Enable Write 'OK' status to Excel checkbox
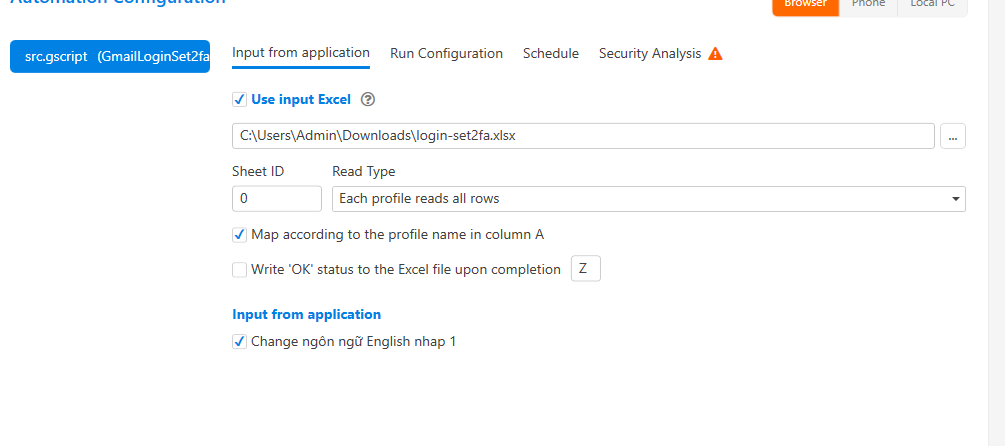This screenshot has height=446, width=1005. pos(239,269)
